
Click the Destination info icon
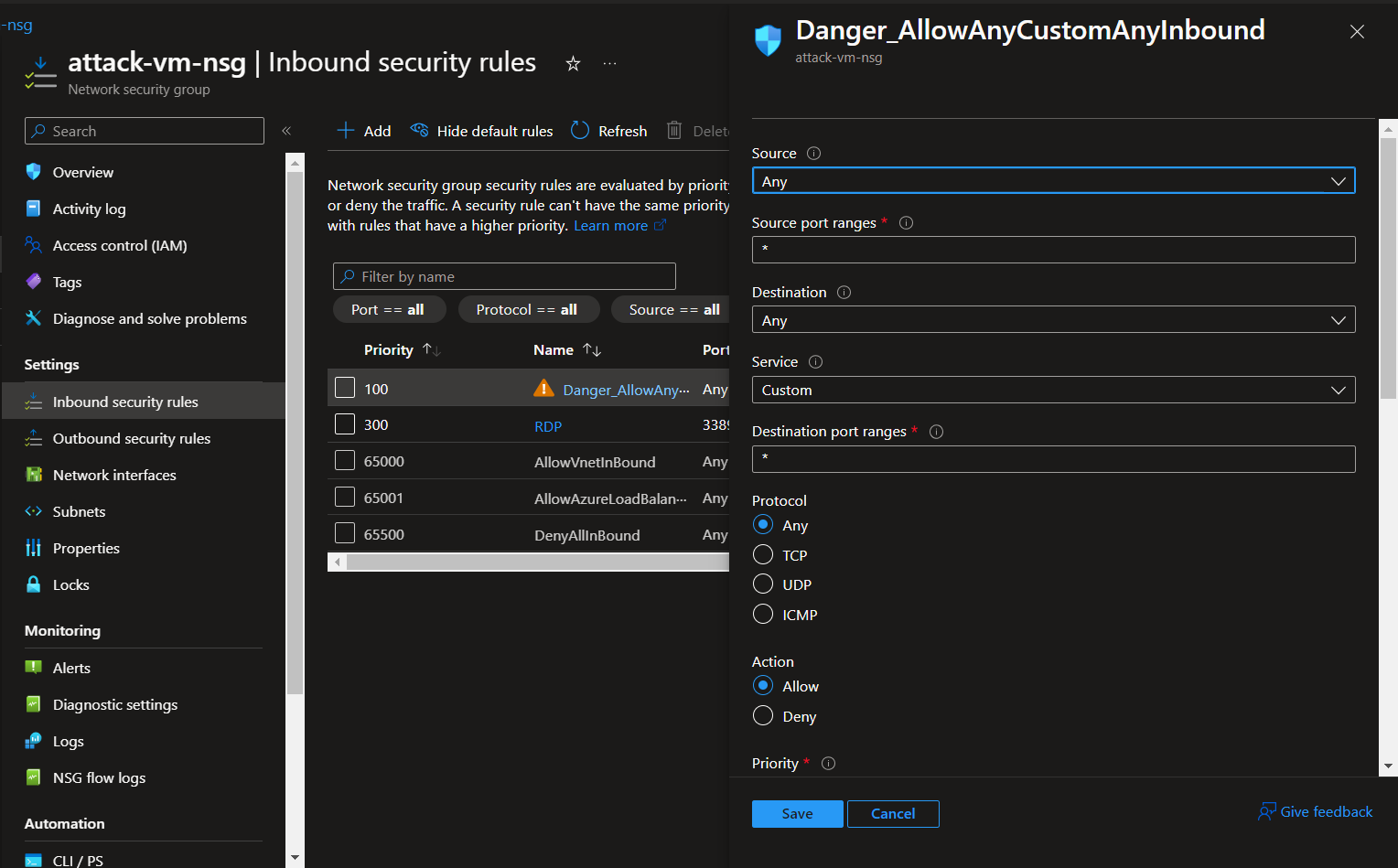click(x=844, y=293)
